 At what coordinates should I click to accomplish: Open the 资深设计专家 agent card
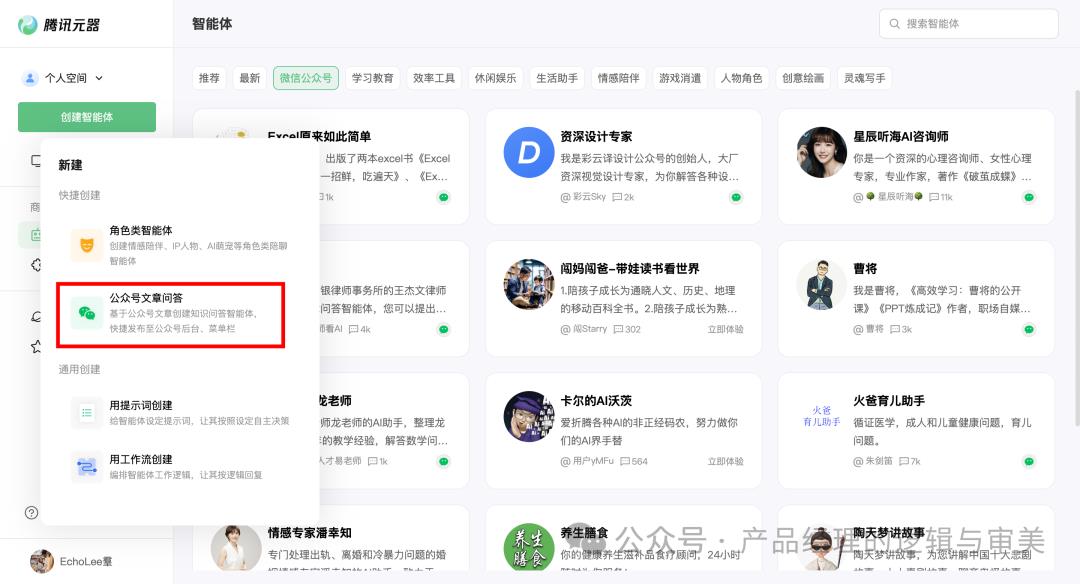click(x=623, y=166)
